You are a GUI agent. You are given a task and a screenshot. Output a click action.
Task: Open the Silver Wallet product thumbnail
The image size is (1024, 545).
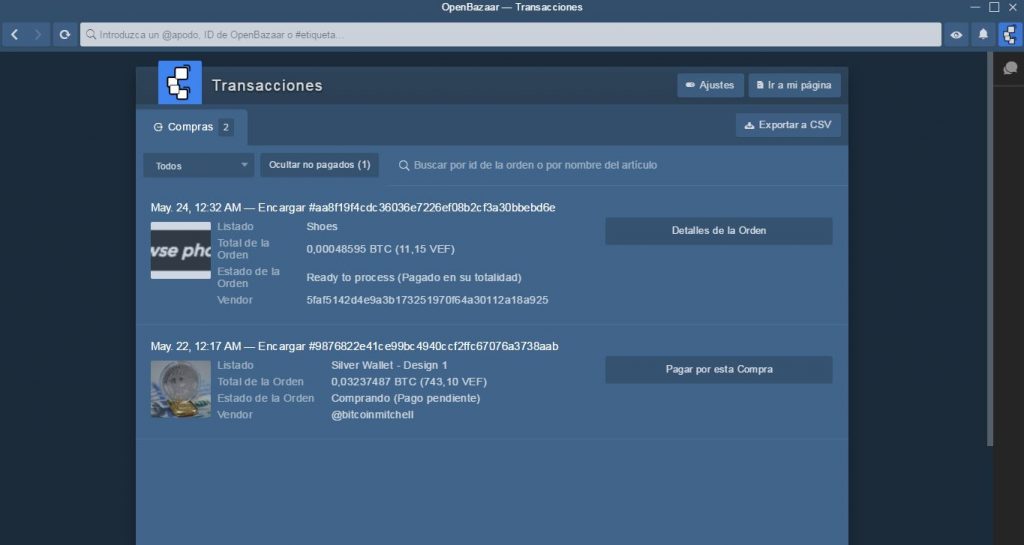(181, 389)
